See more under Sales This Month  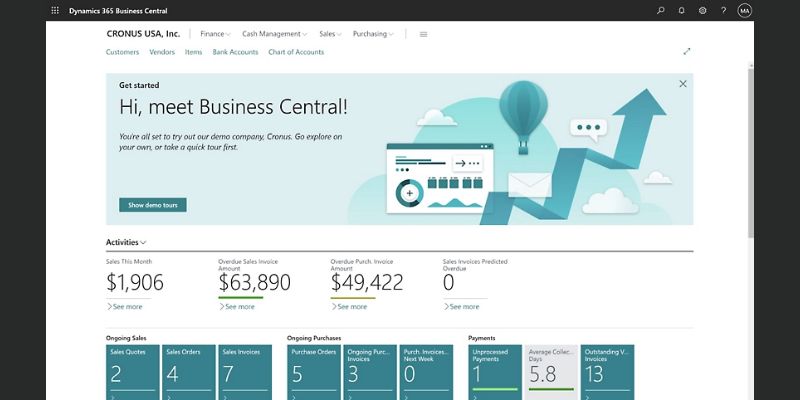[124, 307]
